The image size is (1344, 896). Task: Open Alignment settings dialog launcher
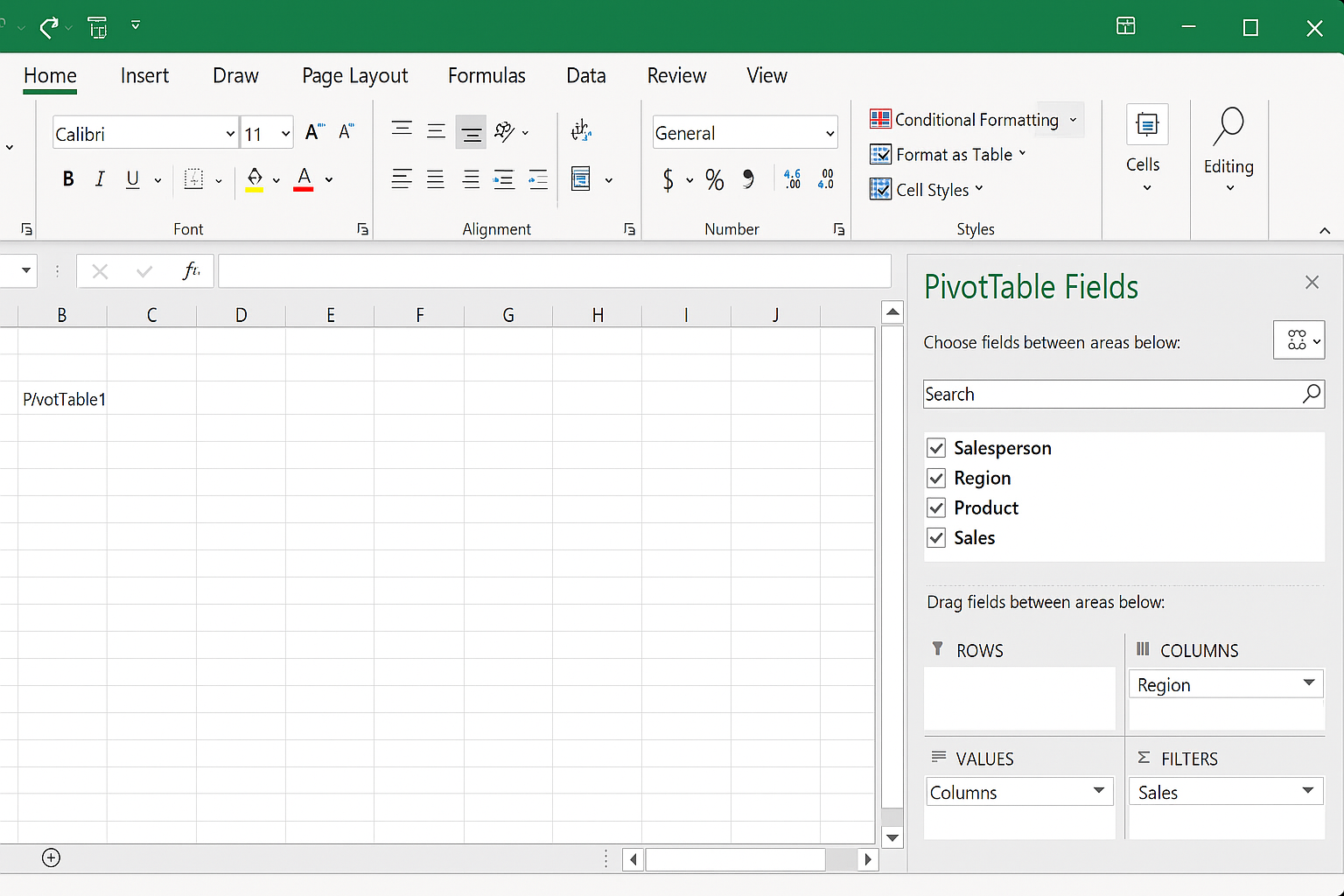[x=629, y=229]
